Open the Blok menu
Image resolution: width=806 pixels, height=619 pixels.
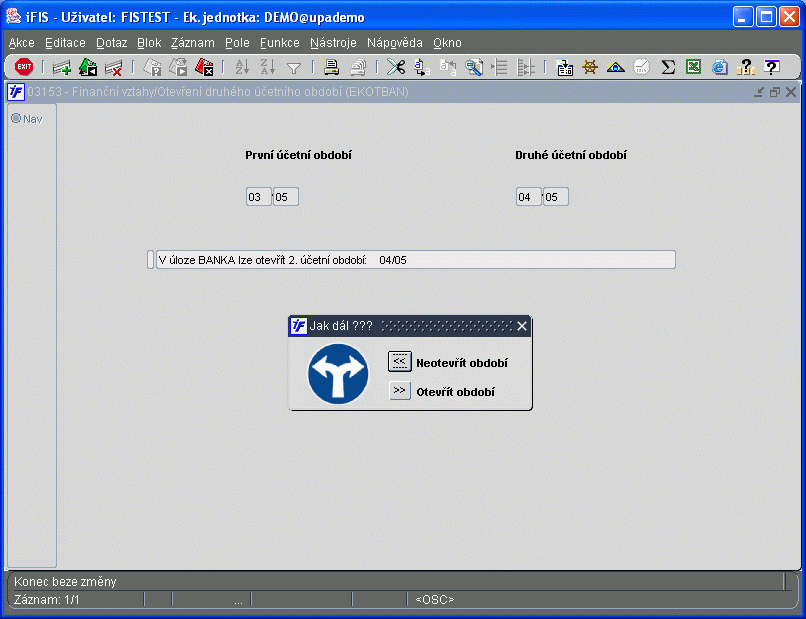pos(149,43)
